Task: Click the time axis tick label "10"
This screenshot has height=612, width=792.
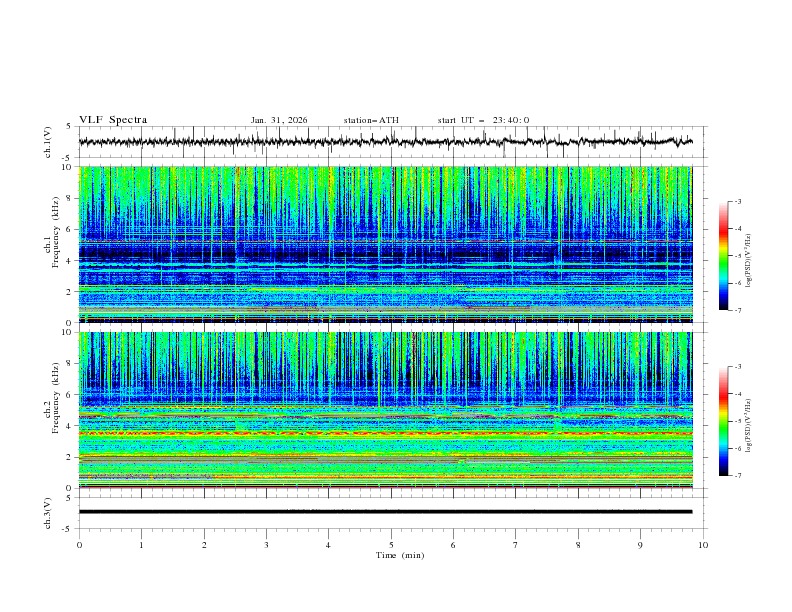Action: [703, 545]
